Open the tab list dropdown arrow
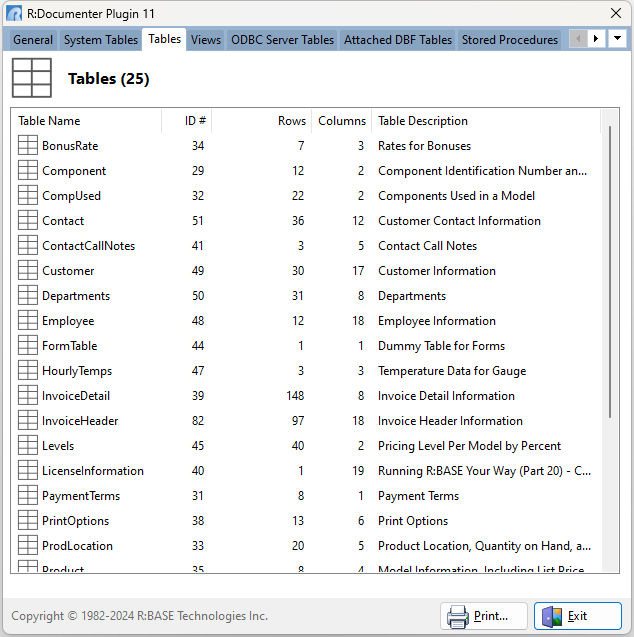This screenshot has width=634, height=637. (x=617, y=39)
